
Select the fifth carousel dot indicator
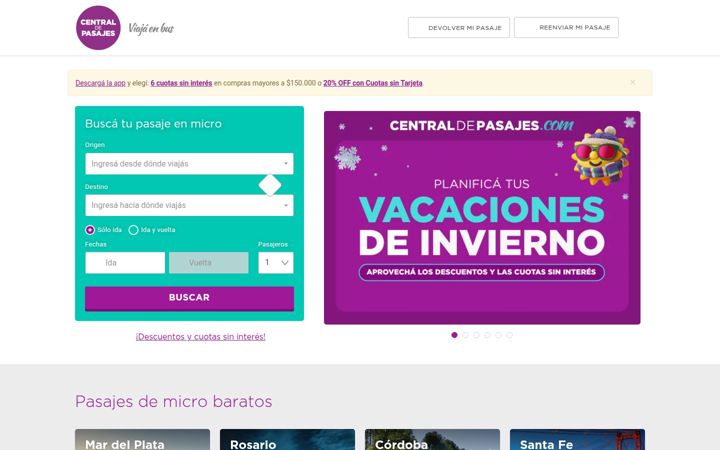click(x=498, y=335)
